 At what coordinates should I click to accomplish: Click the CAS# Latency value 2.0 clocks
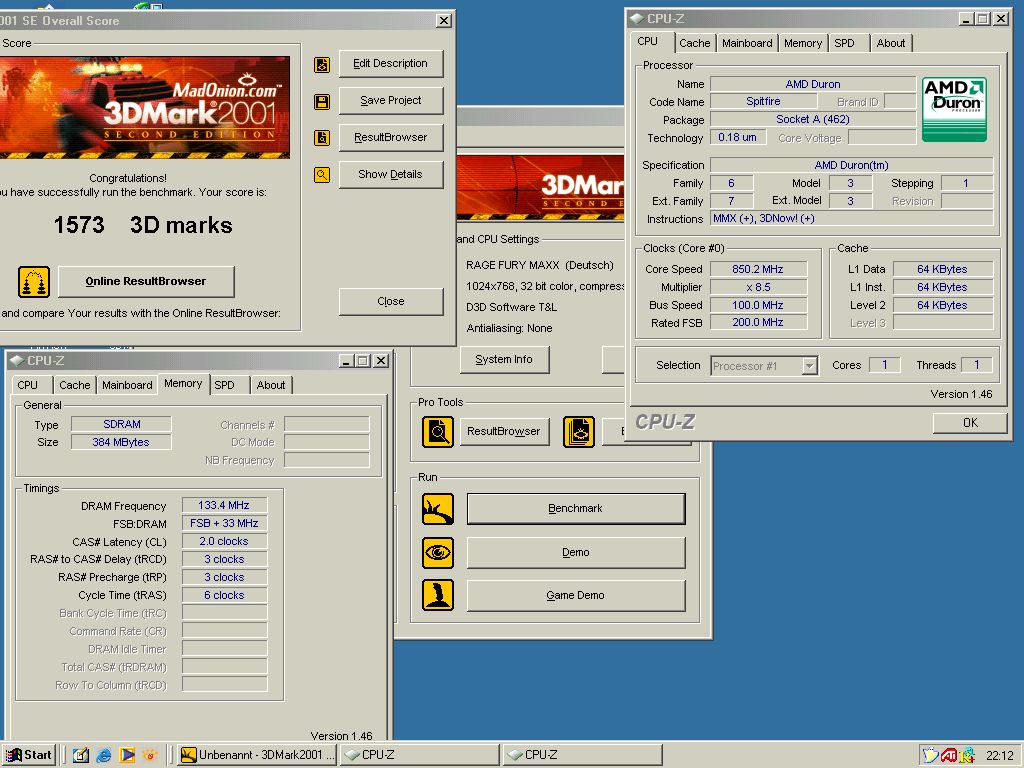coord(224,541)
